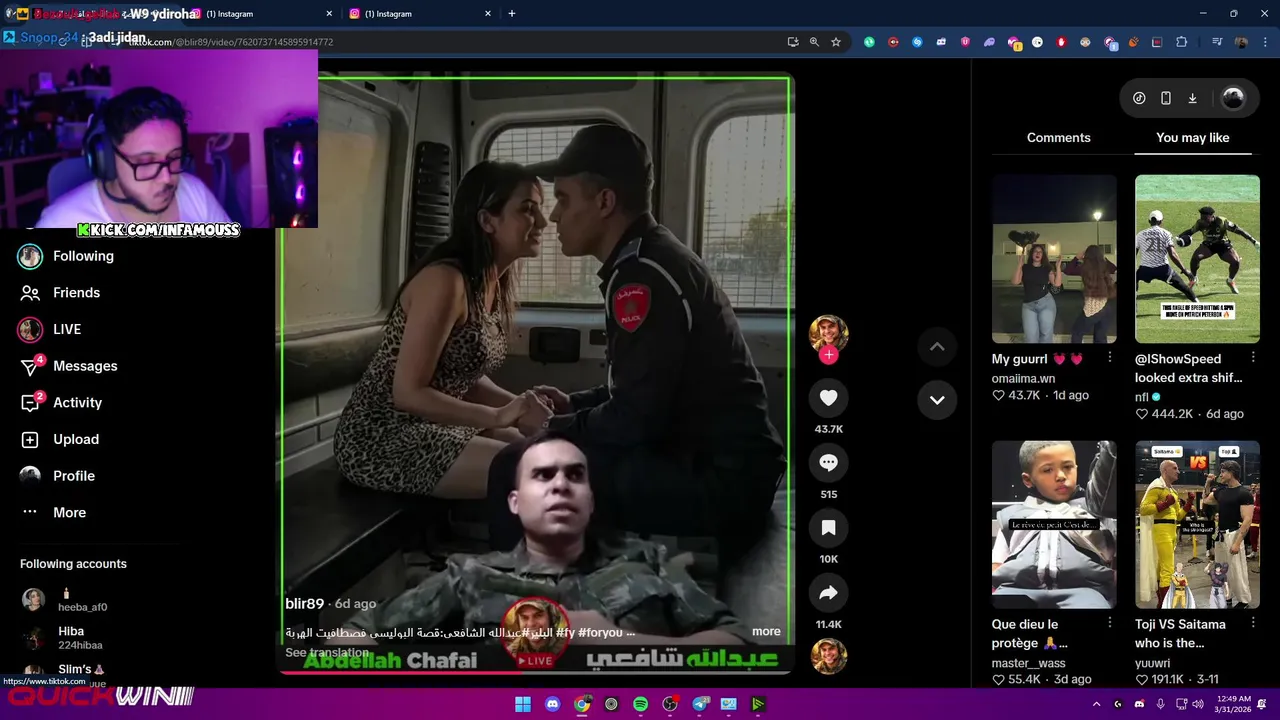
Task: Open the creator avatar above the like button
Action: (828, 334)
